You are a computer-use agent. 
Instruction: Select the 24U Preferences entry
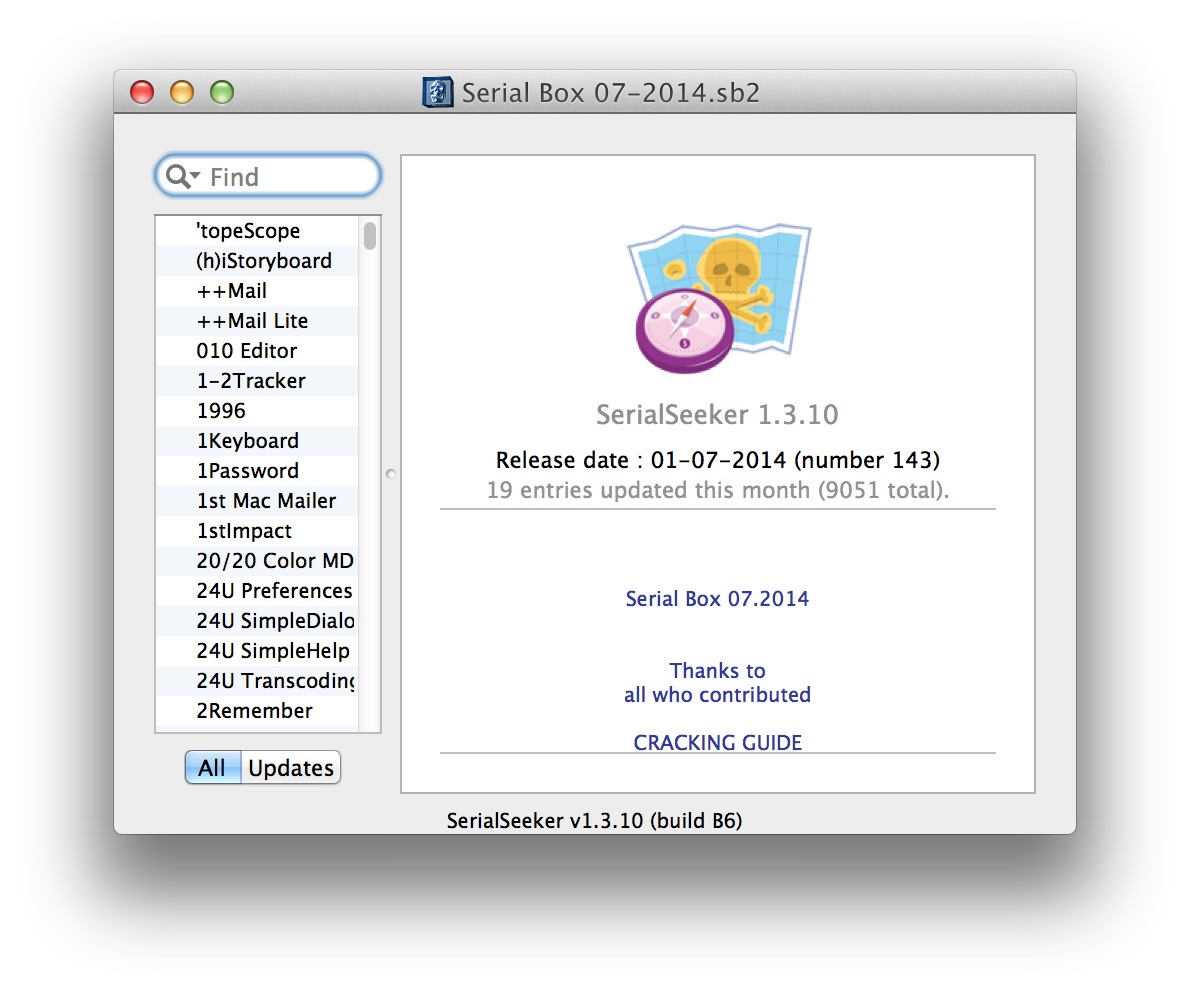click(x=257, y=590)
